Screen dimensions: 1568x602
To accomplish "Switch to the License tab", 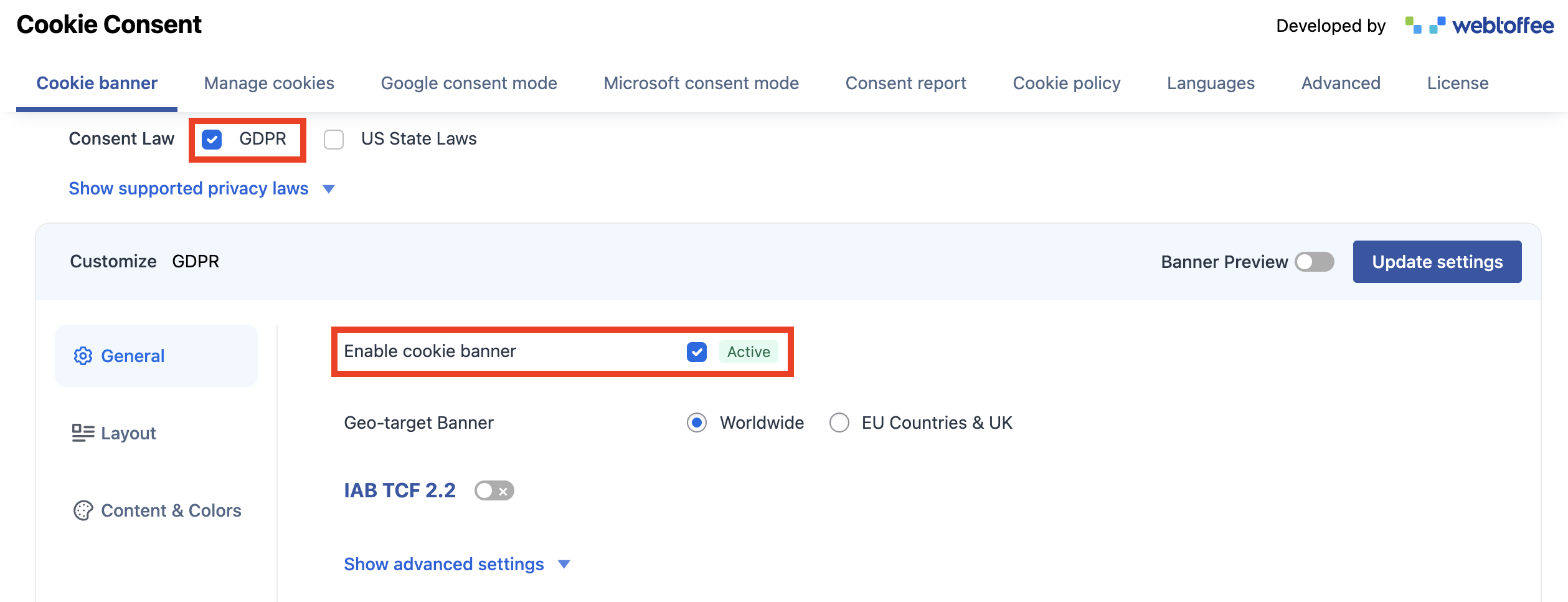I will tap(1458, 82).
